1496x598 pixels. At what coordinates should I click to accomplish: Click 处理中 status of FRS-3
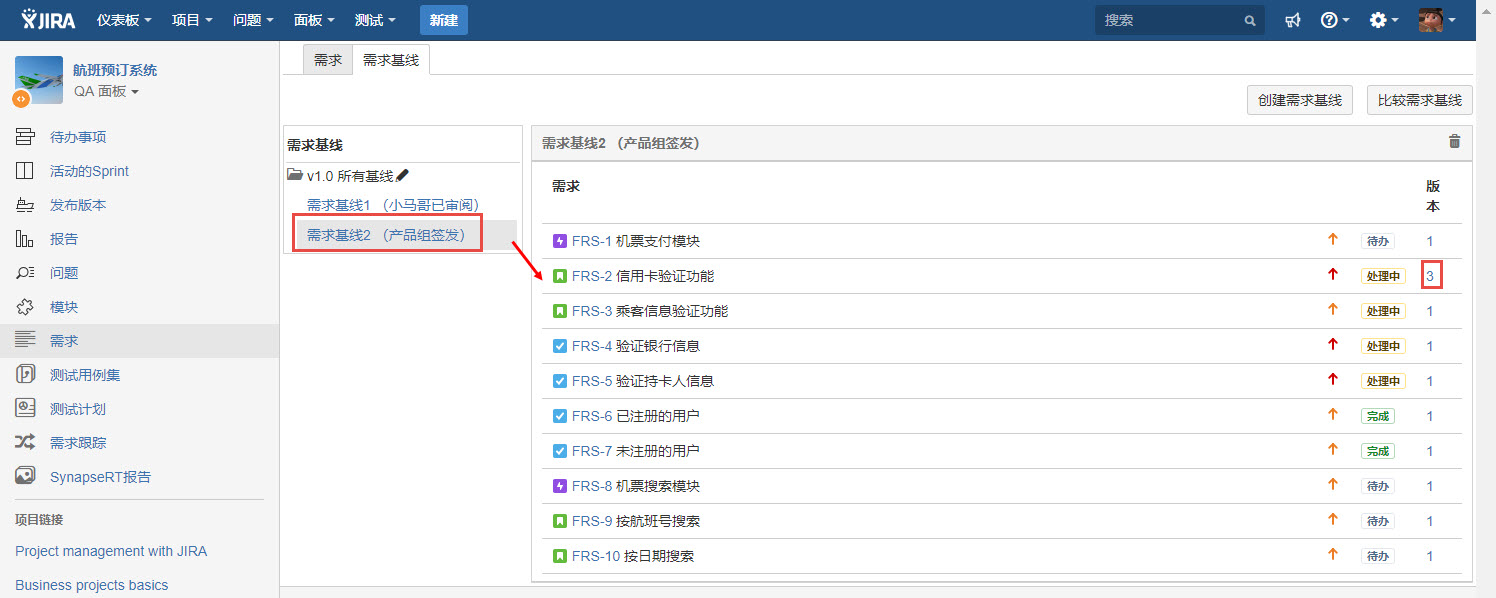1383,311
